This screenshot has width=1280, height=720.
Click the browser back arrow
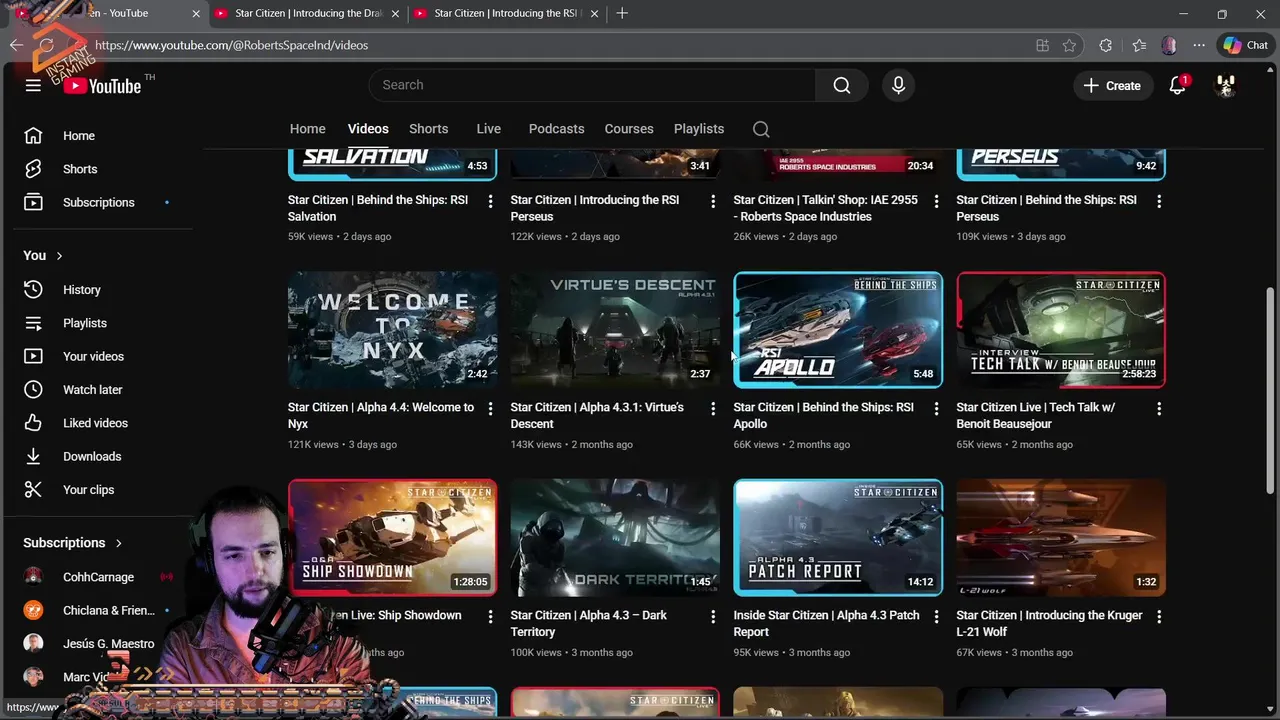(16, 45)
